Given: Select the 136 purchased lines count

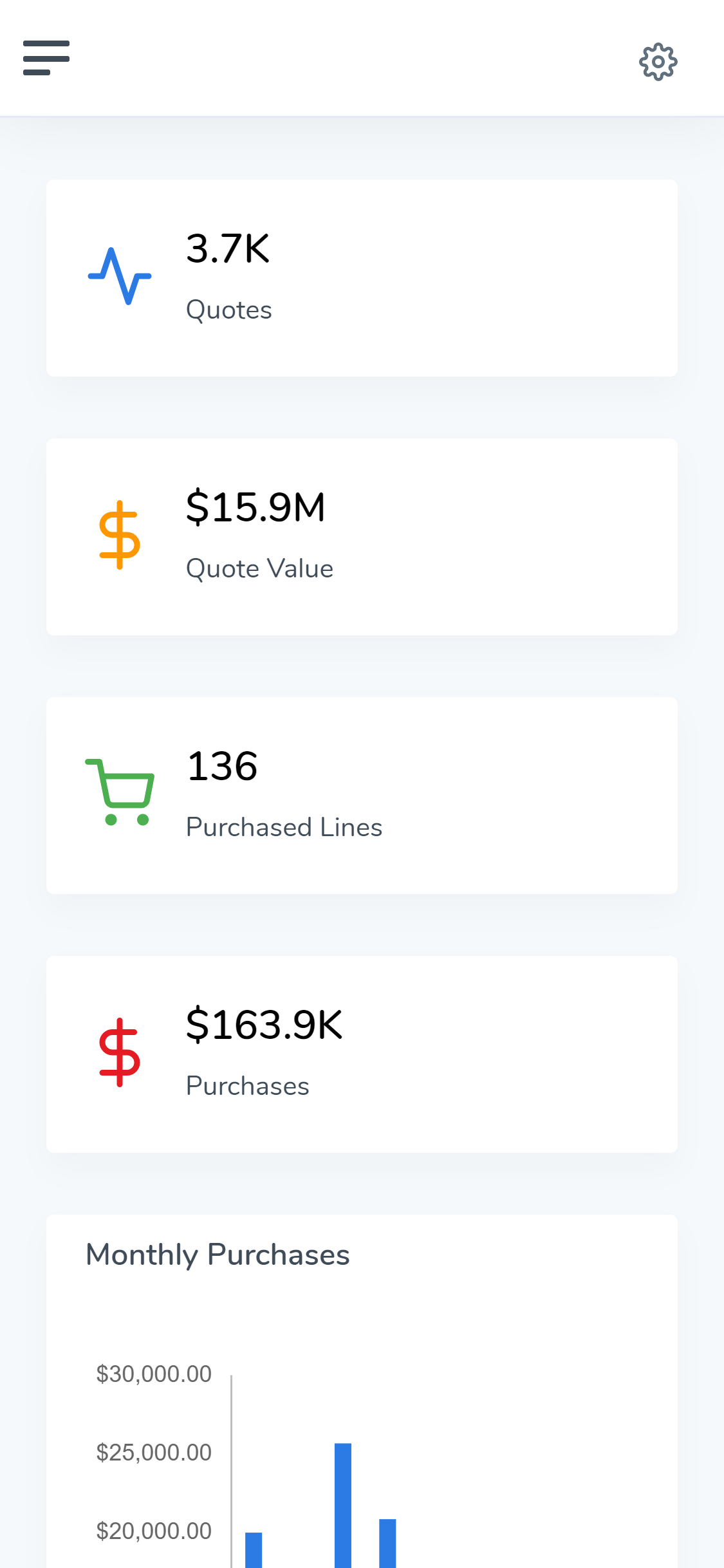Looking at the screenshot, I should tap(222, 766).
